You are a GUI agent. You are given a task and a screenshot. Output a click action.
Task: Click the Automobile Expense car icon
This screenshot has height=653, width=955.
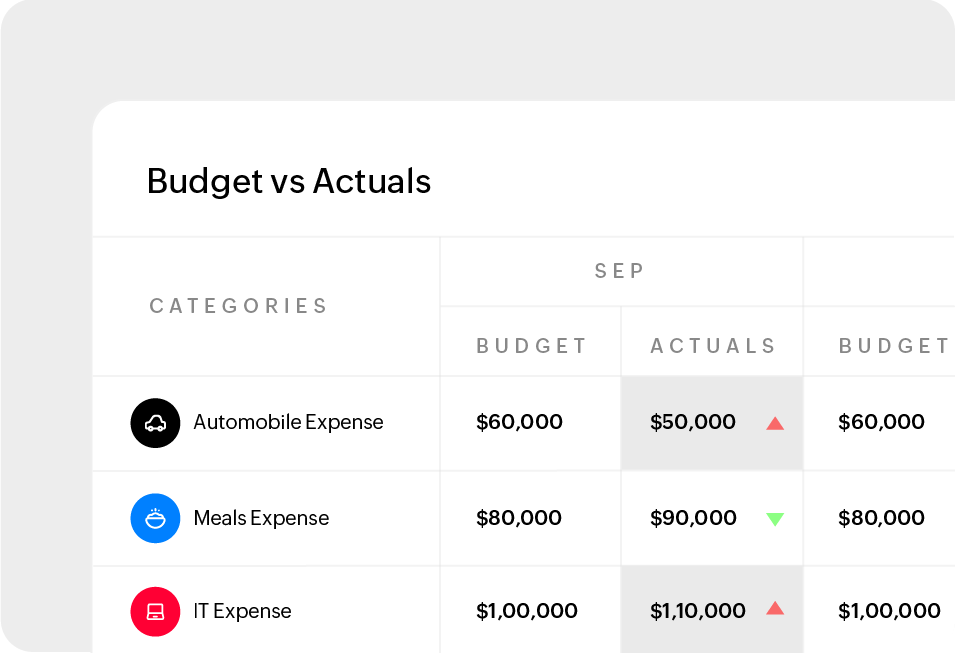tap(155, 423)
